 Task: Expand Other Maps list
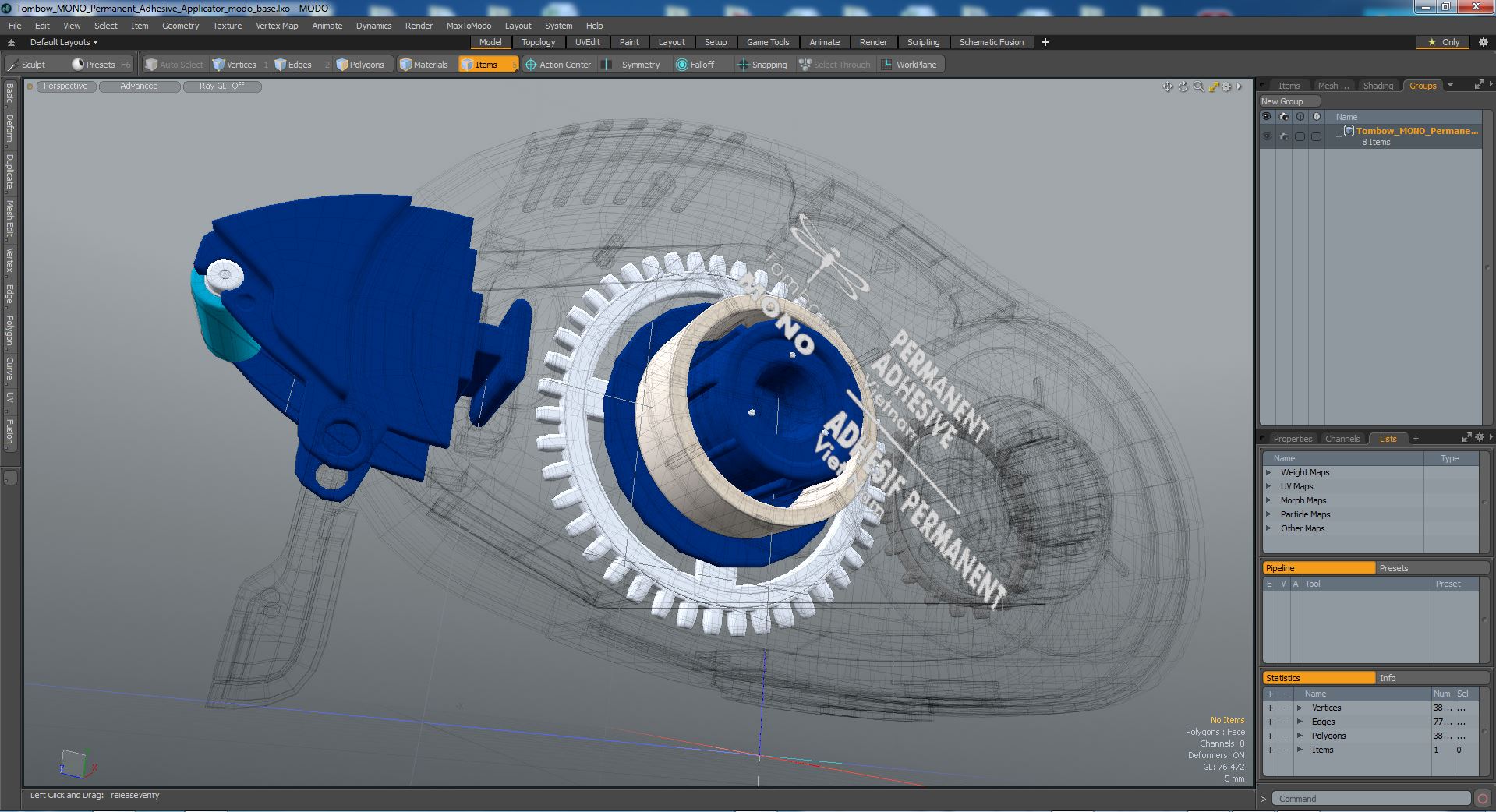1268,528
